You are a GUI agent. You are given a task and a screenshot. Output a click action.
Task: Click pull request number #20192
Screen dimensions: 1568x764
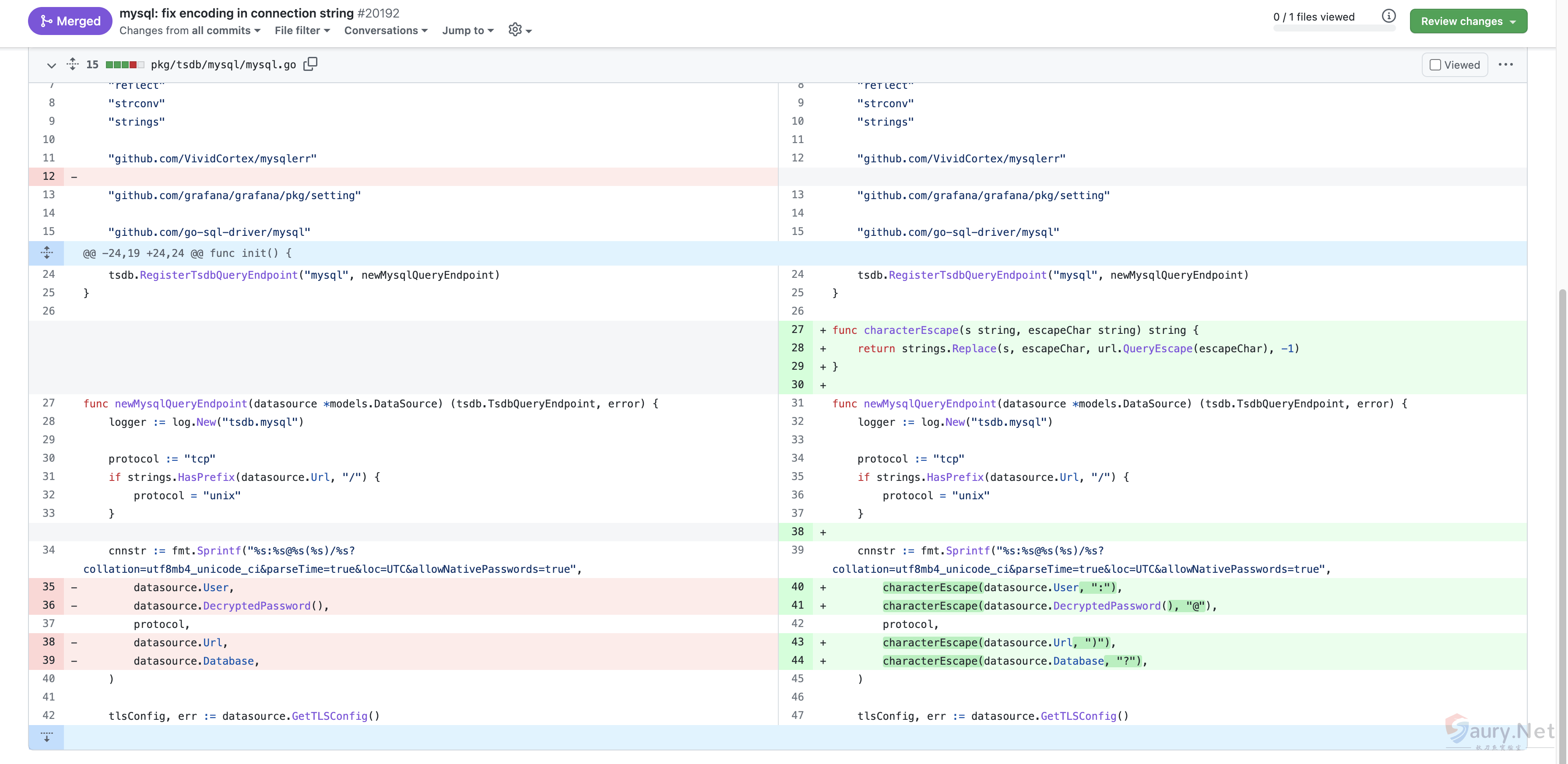click(x=378, y=13)
